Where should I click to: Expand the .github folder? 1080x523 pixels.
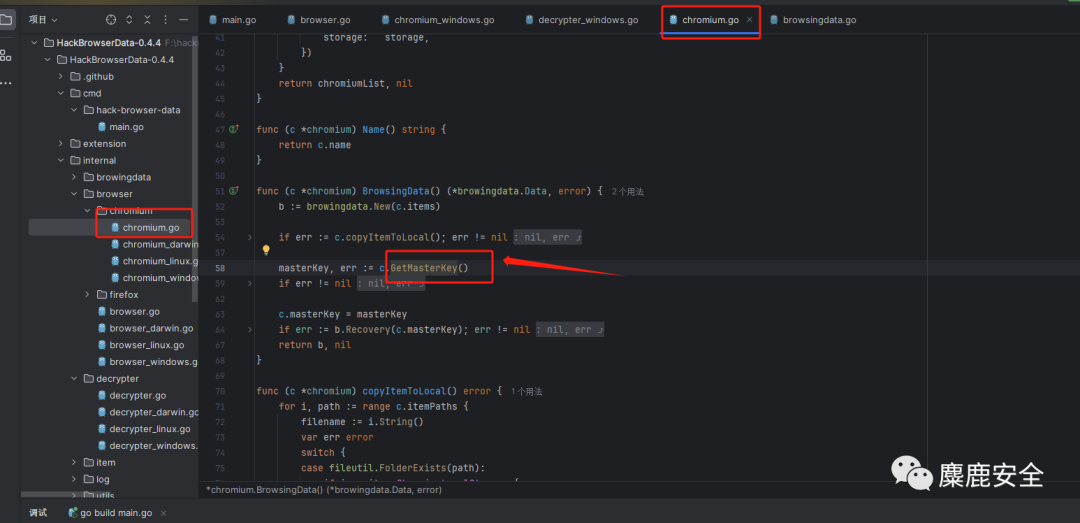(x=61, y=76)
